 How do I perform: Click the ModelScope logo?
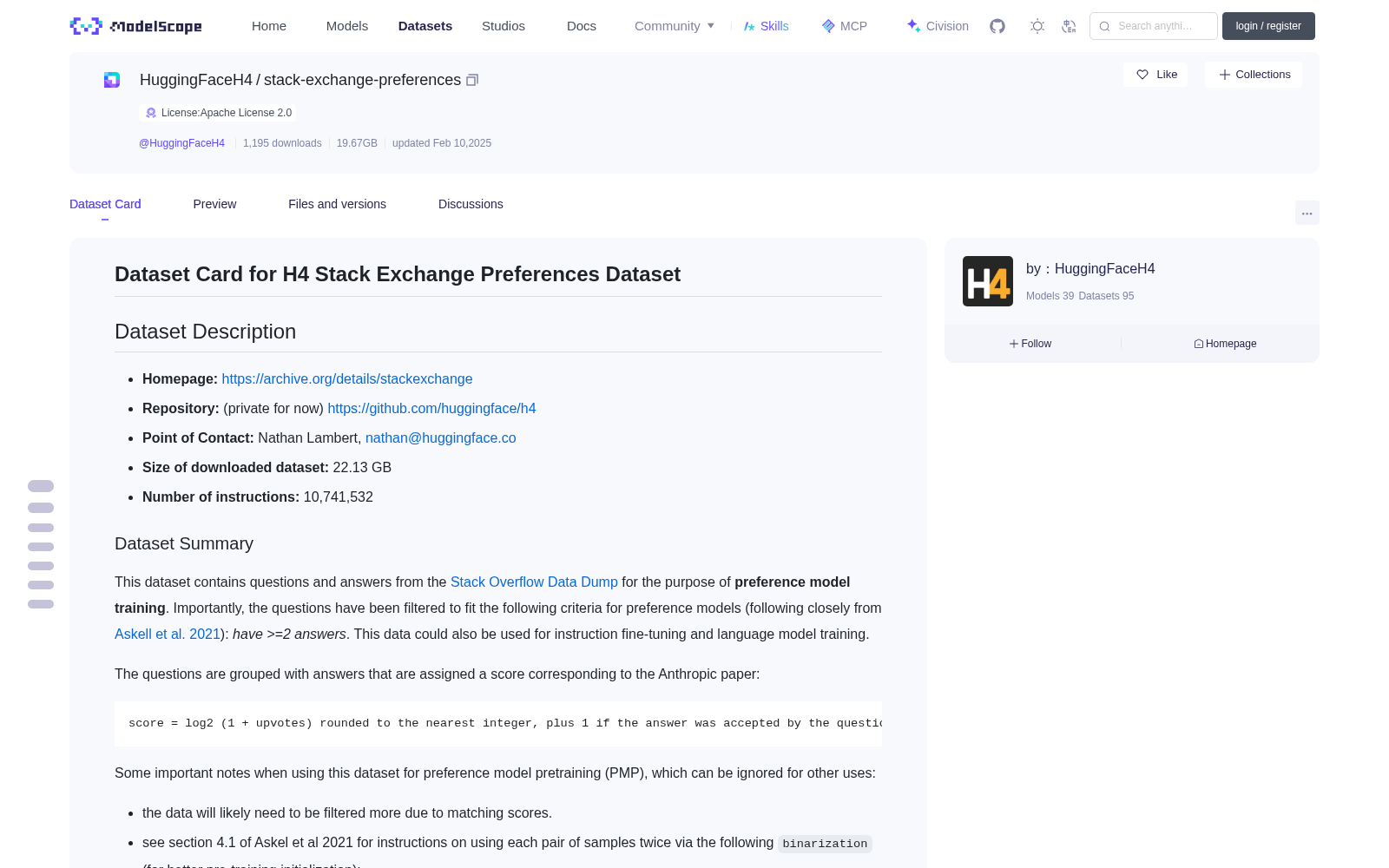pos(136,26)
